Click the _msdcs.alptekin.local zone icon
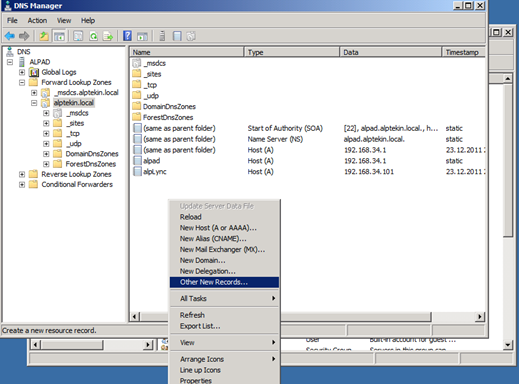Viewport: 519px width, 384px height. [46, 92]
